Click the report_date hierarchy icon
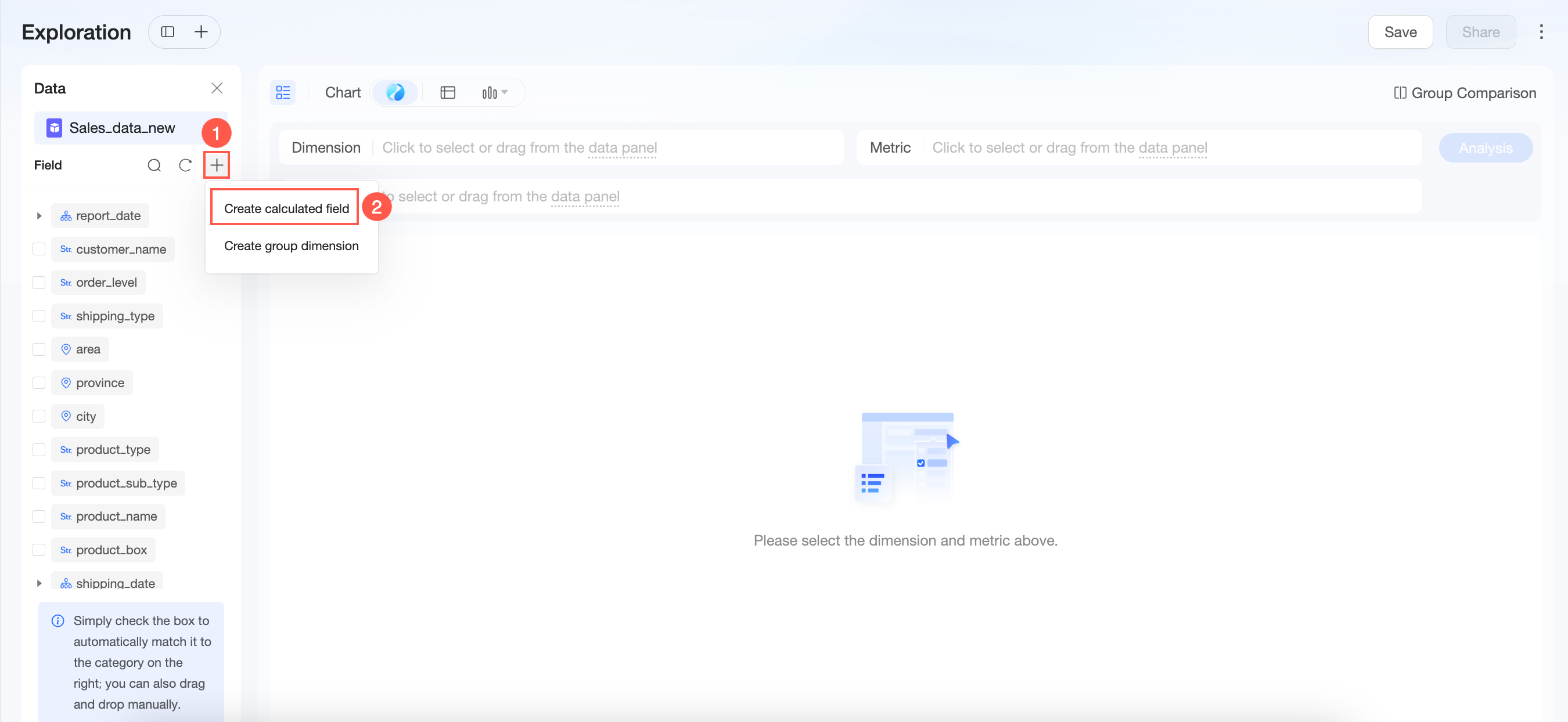Screen dimensions: 1568x722 (66, 216)
